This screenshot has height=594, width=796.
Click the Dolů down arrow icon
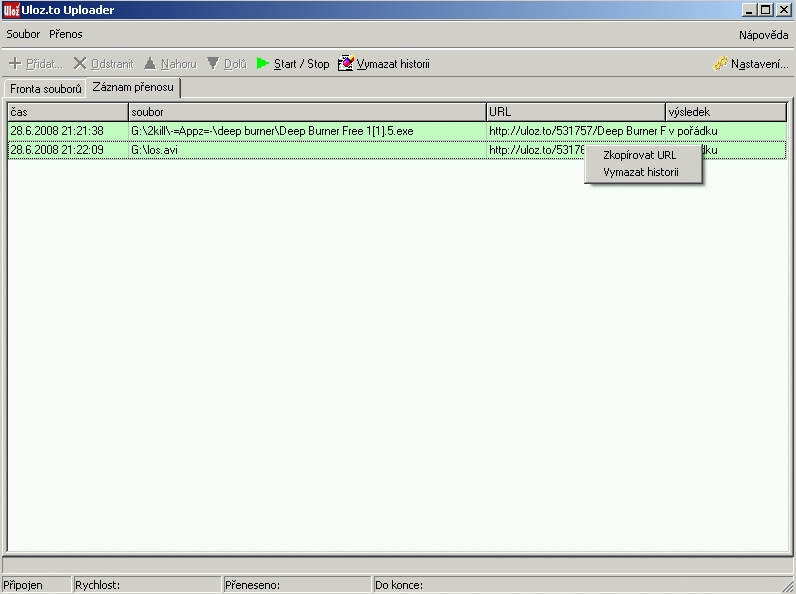[213, 63]
